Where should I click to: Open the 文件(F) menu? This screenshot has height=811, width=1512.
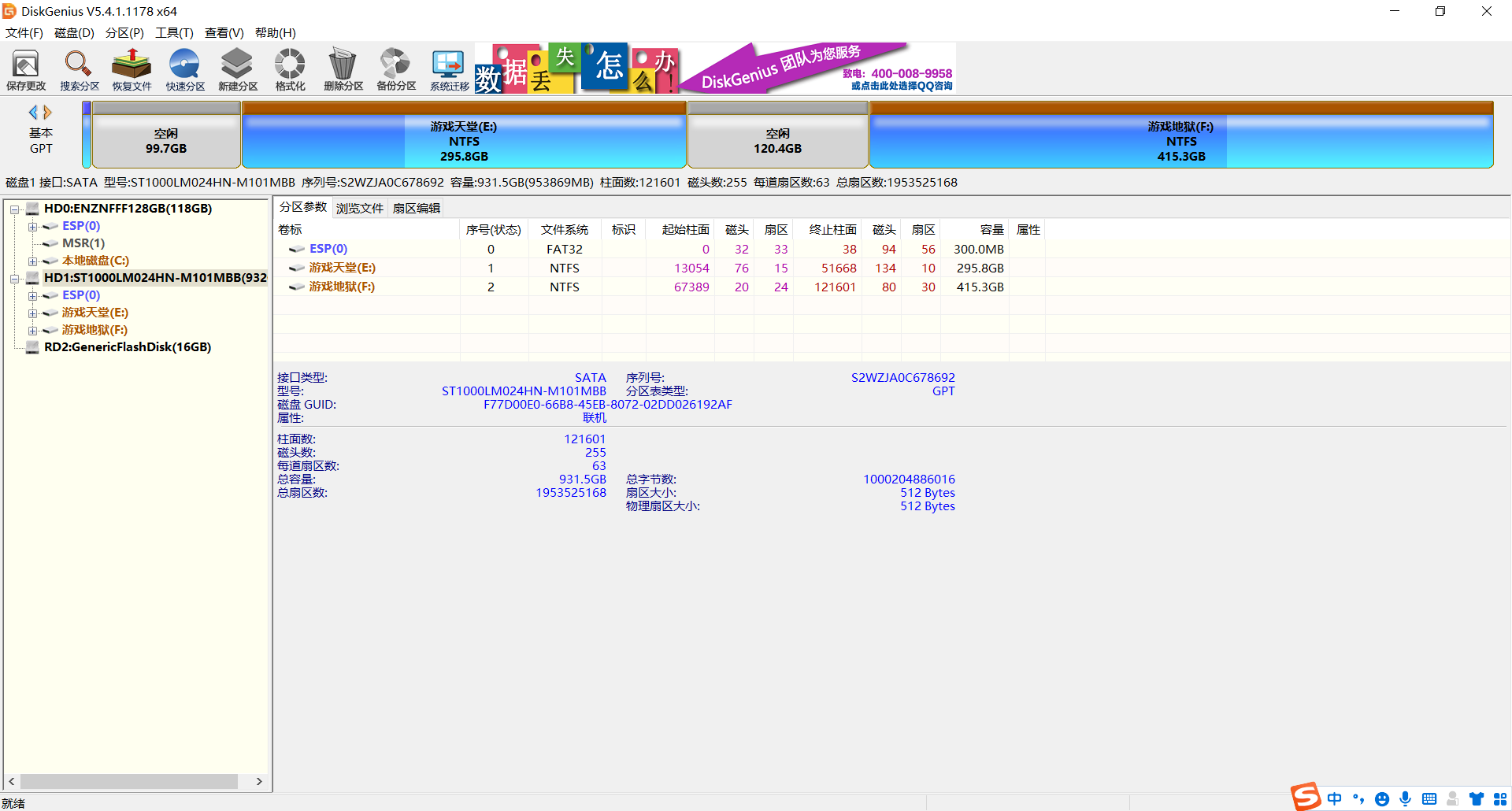[24, 33]
